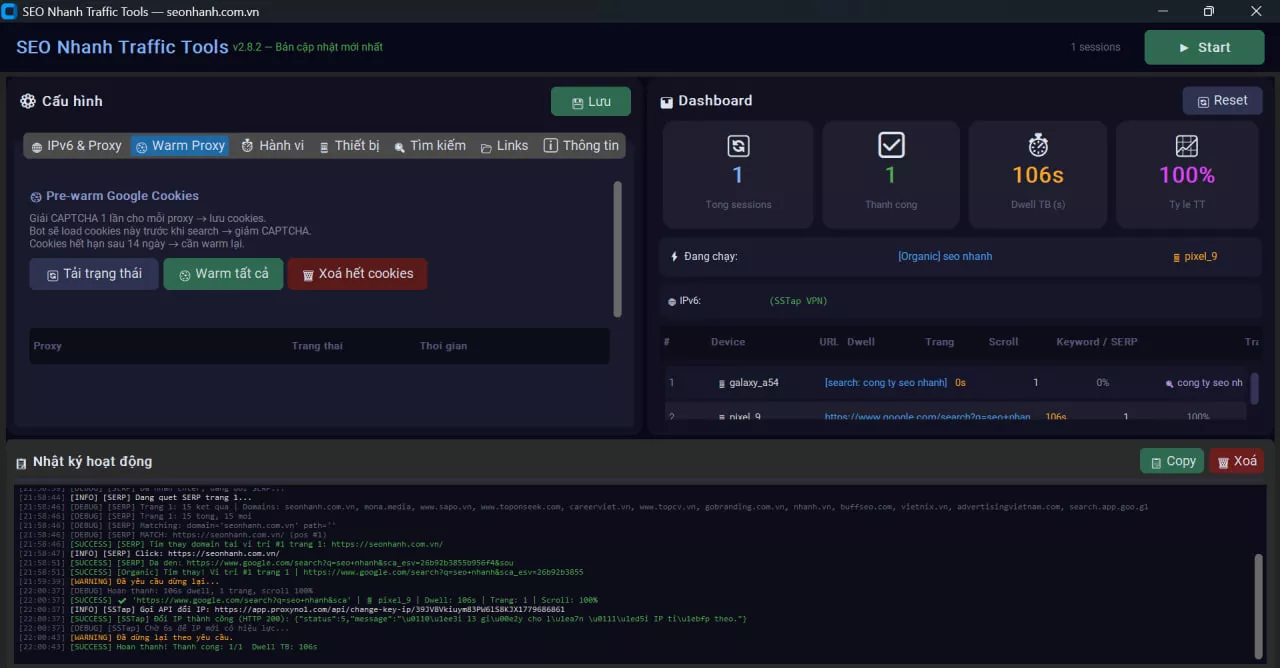1280x668 pixels.
Task: Open the [search: cong ty seo nhanh] link
Action: click(x=885, y=383)
